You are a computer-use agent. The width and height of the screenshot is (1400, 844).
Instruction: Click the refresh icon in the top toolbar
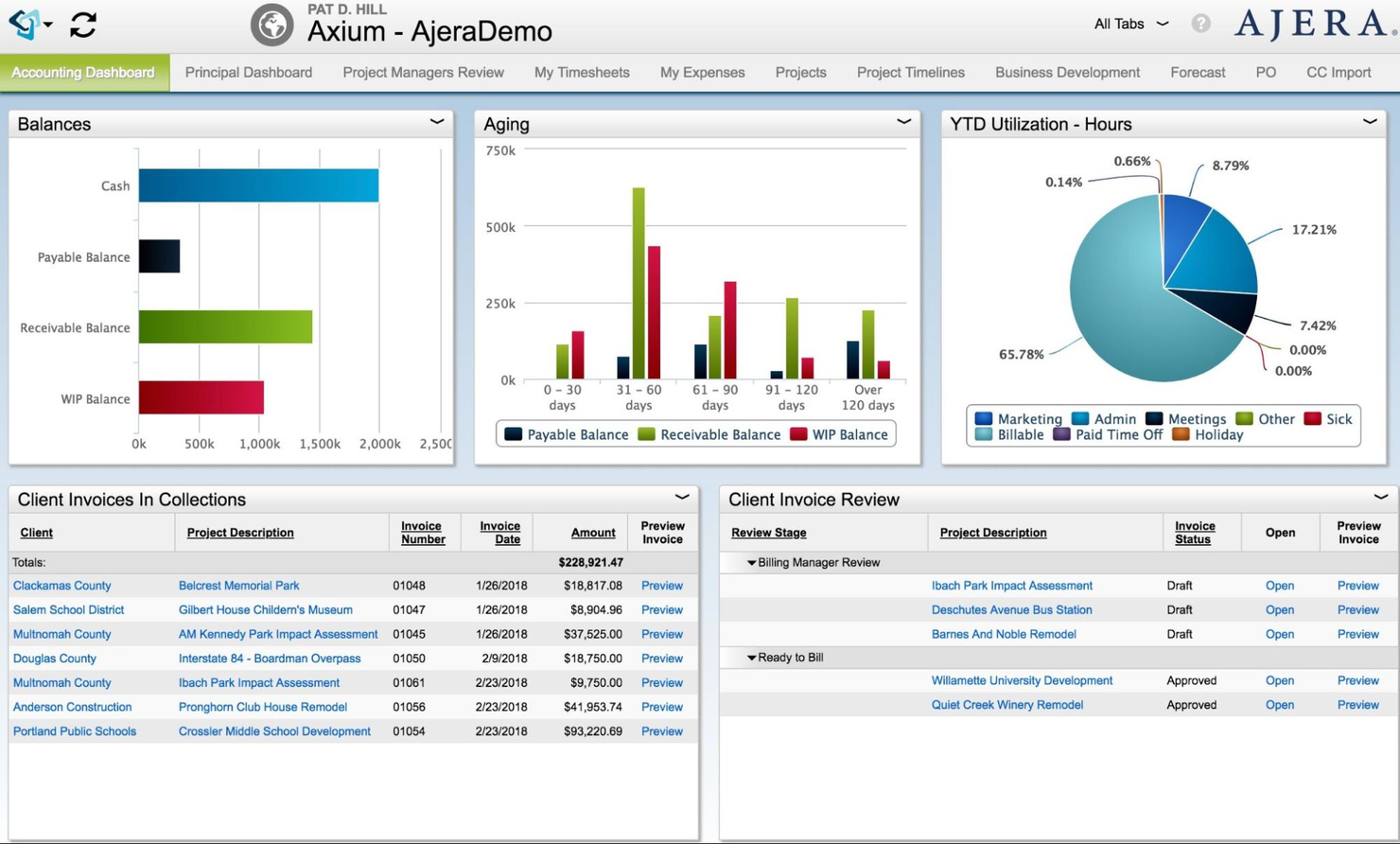click(83, 26)
